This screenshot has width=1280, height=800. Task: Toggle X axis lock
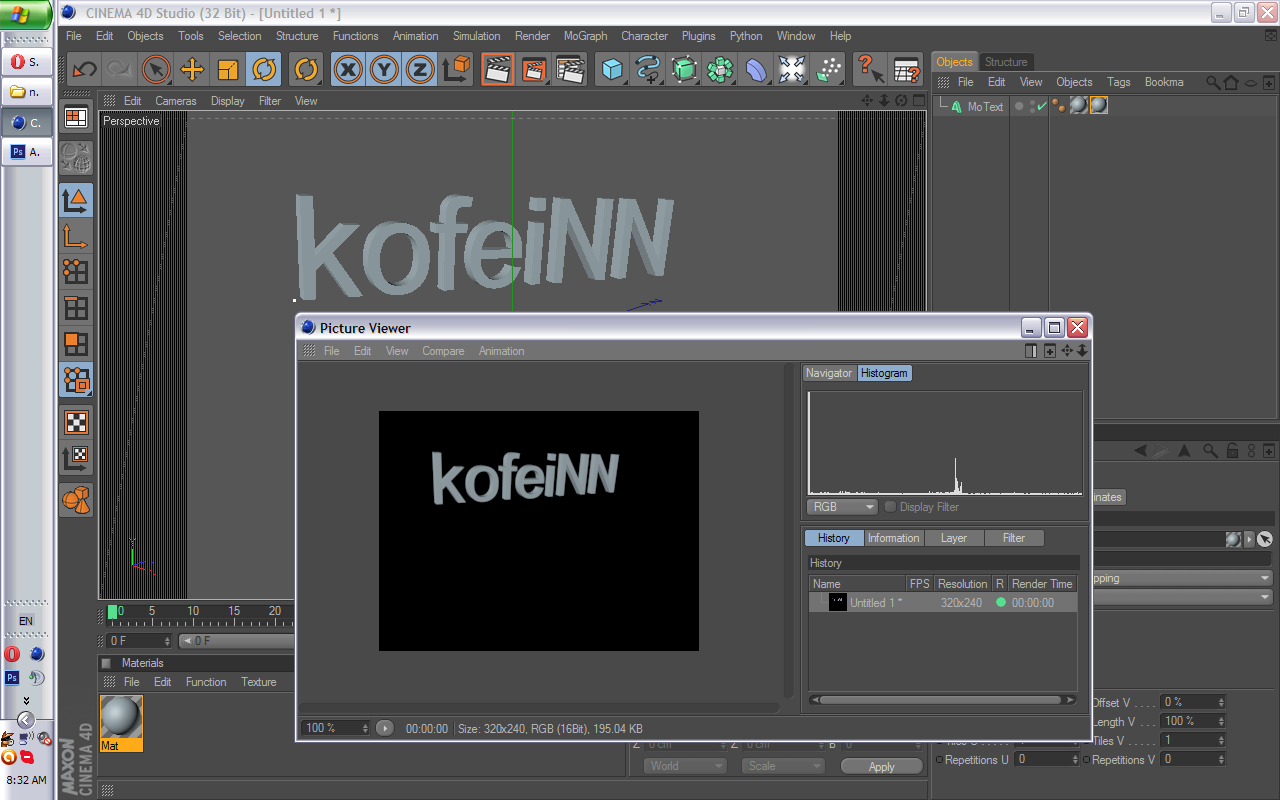(x=348, y=69)
